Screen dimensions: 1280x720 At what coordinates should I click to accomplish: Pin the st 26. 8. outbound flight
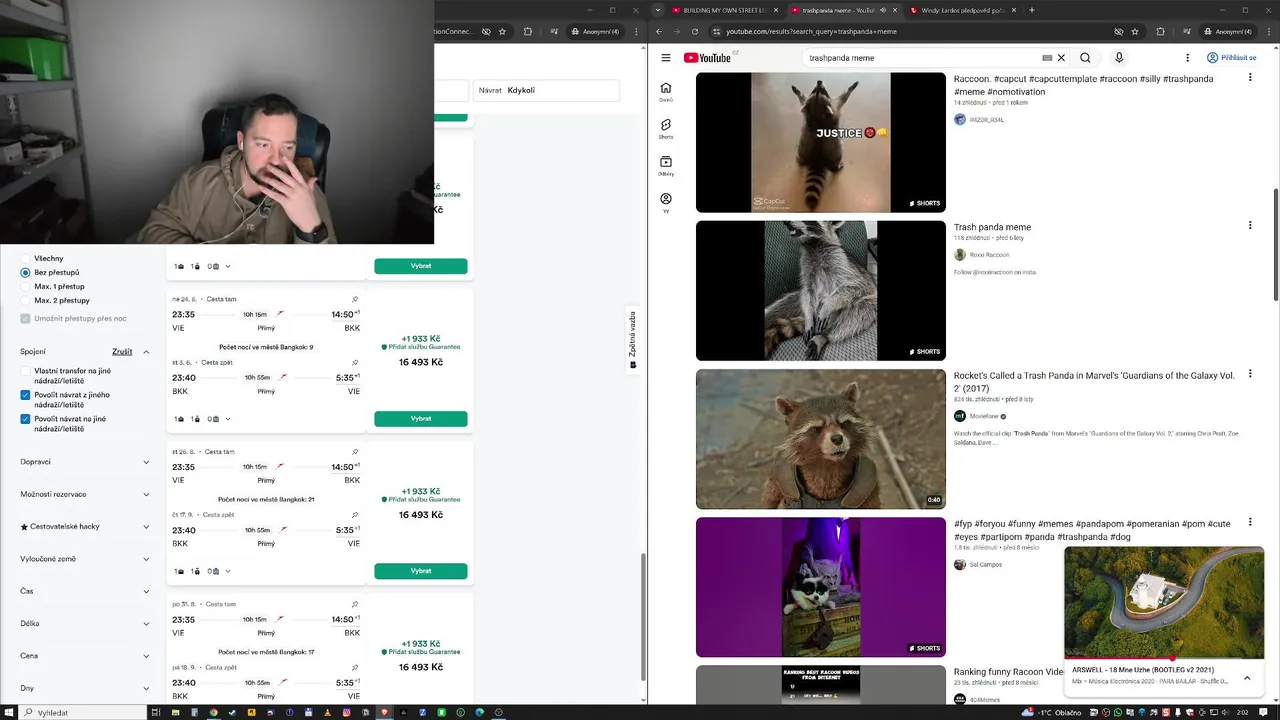coord(355,452)
